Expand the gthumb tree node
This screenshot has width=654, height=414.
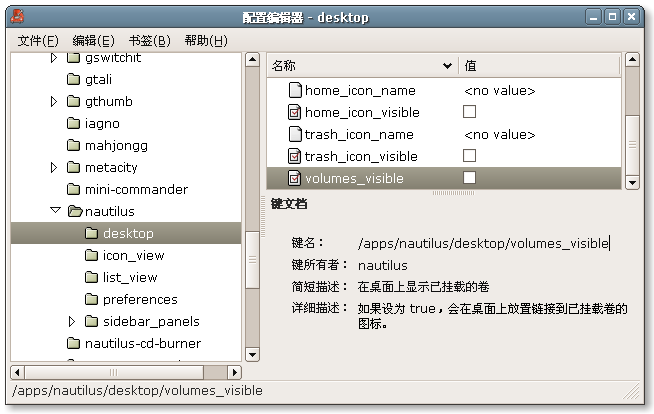coord(54,101)
